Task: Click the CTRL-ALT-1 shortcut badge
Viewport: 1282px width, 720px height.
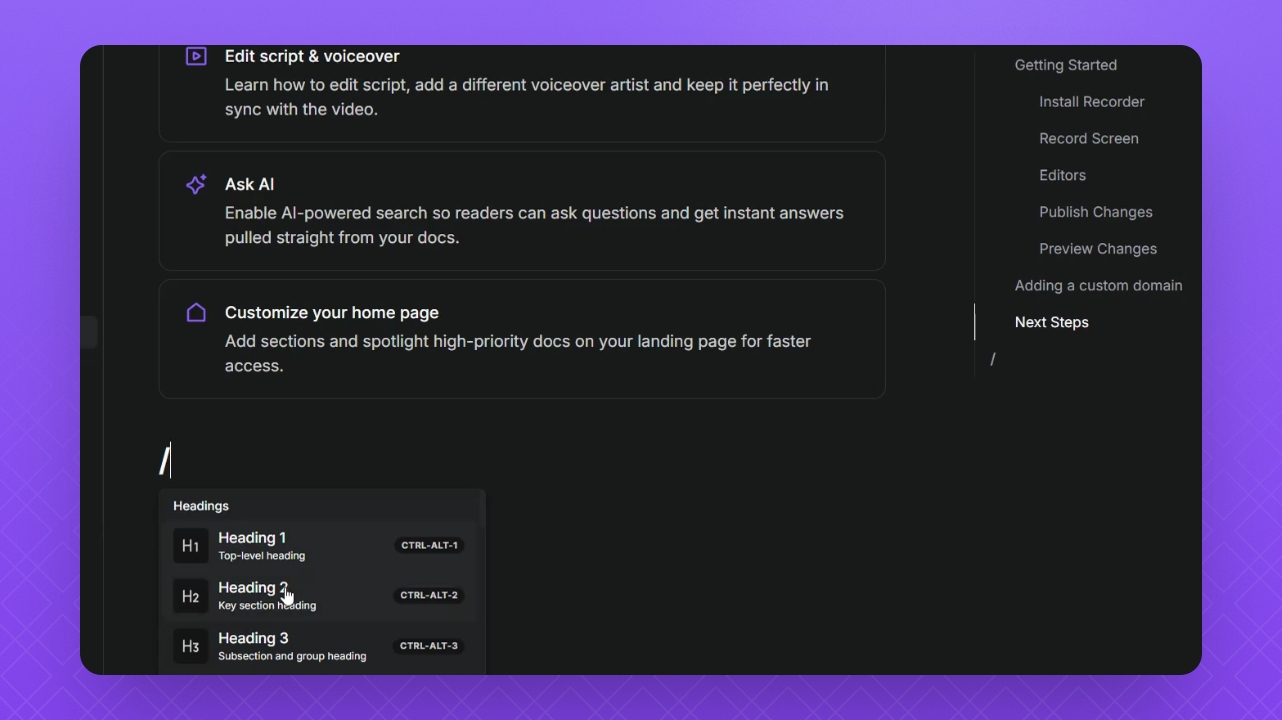Action: click(429, 546)
